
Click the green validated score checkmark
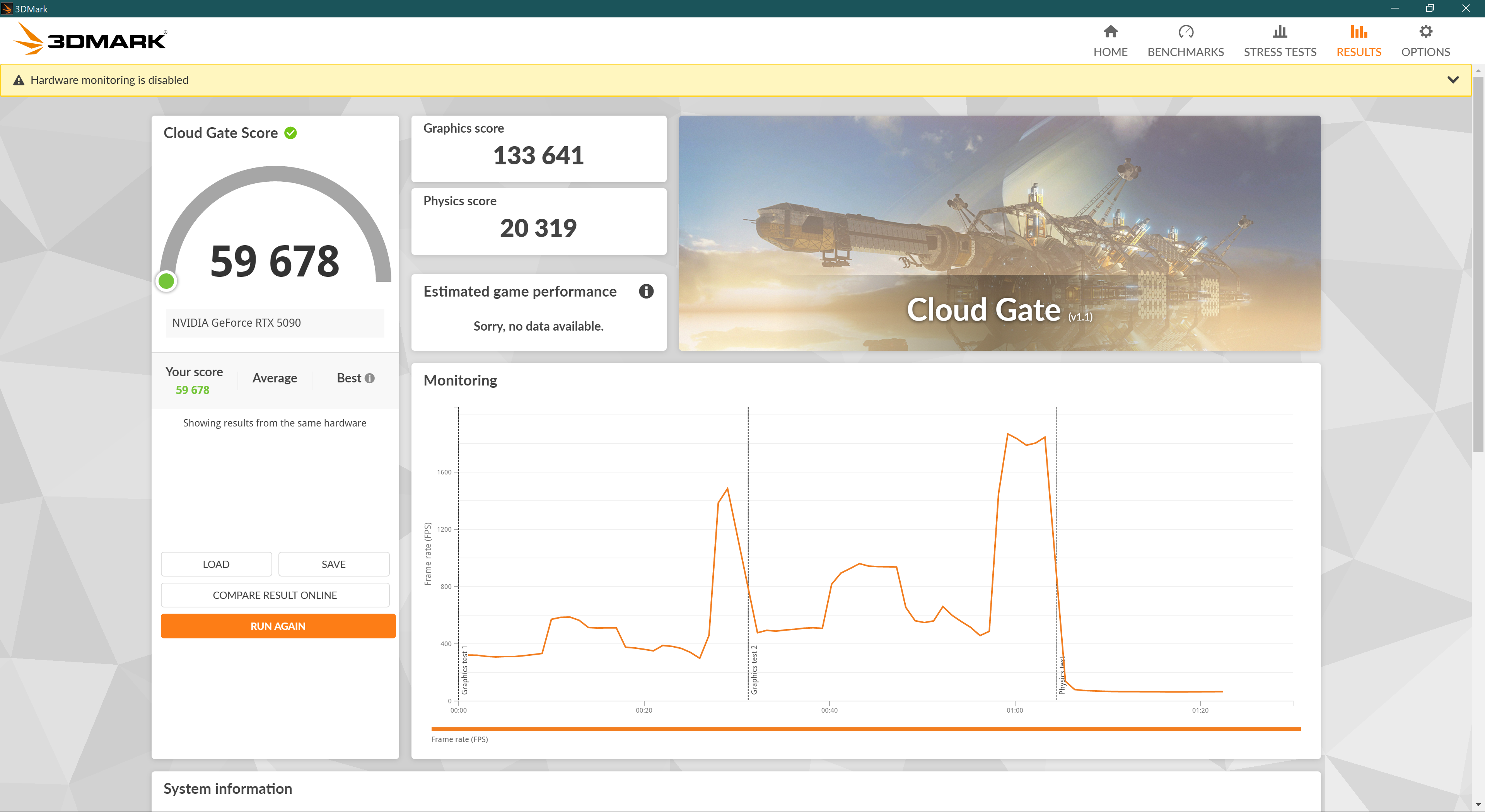[x=290, y=133]
